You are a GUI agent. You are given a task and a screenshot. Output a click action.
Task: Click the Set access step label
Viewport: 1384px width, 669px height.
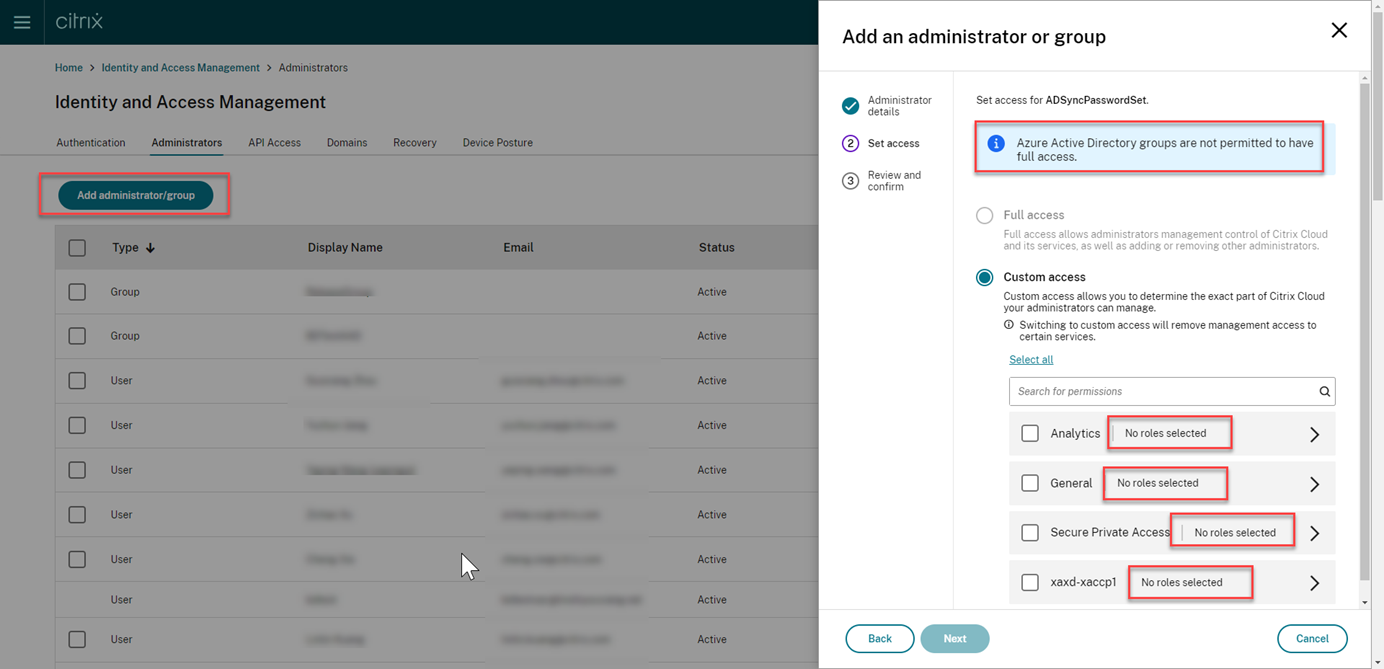point(894,144)
